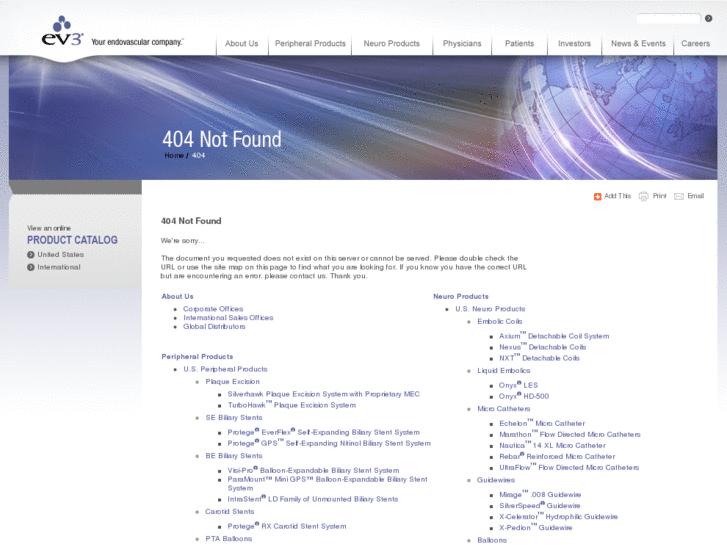
Task: Click the Home breadcrumb link
Action: (x=174, y=155)
